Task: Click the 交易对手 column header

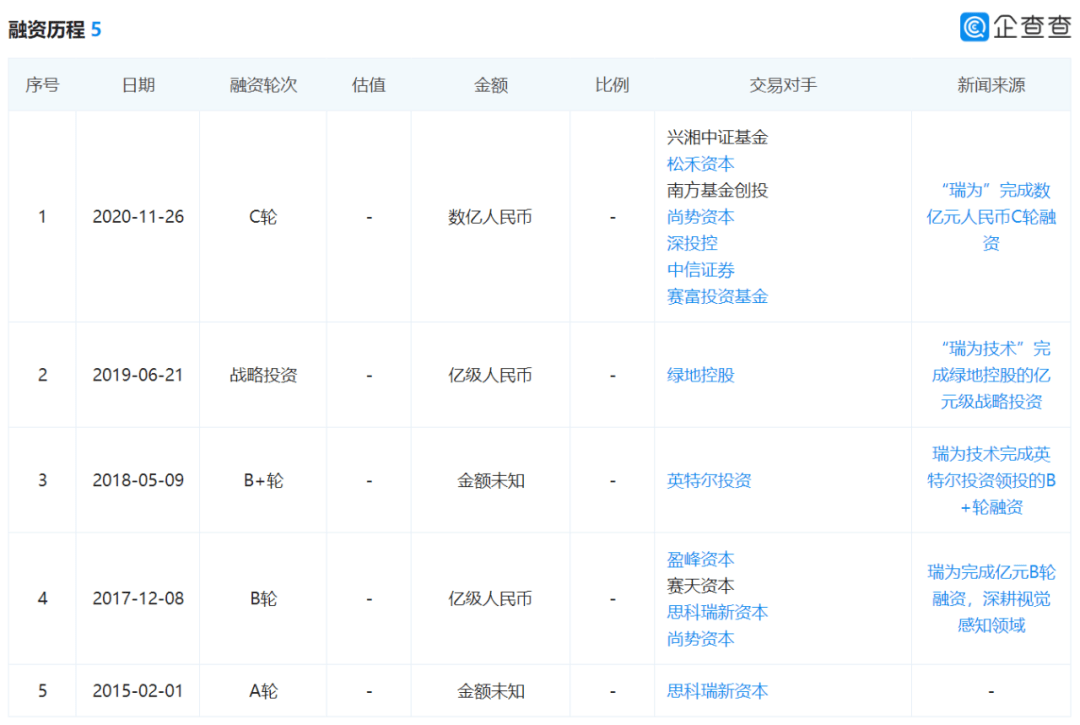Action: point(783,85)
